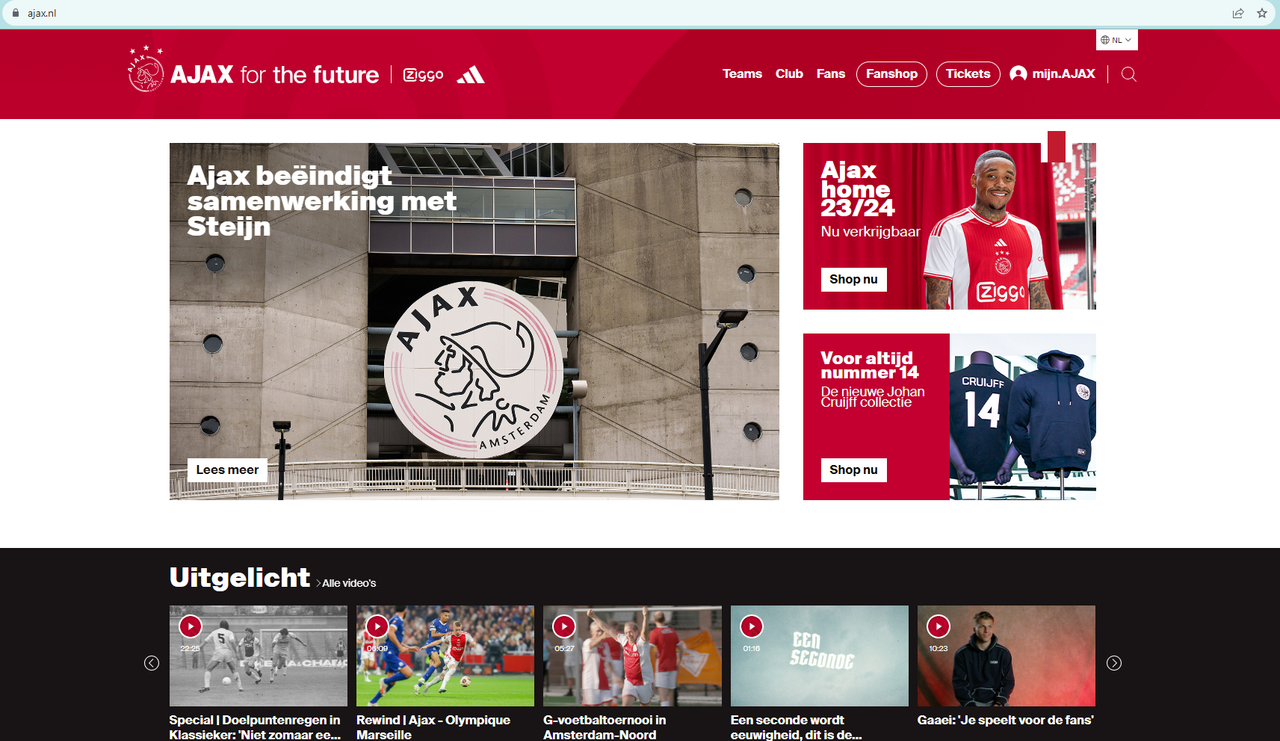This screenshot has width=1280, height=741.
Task: Click Lees meer on Steijn article
Action: [228, 470]
